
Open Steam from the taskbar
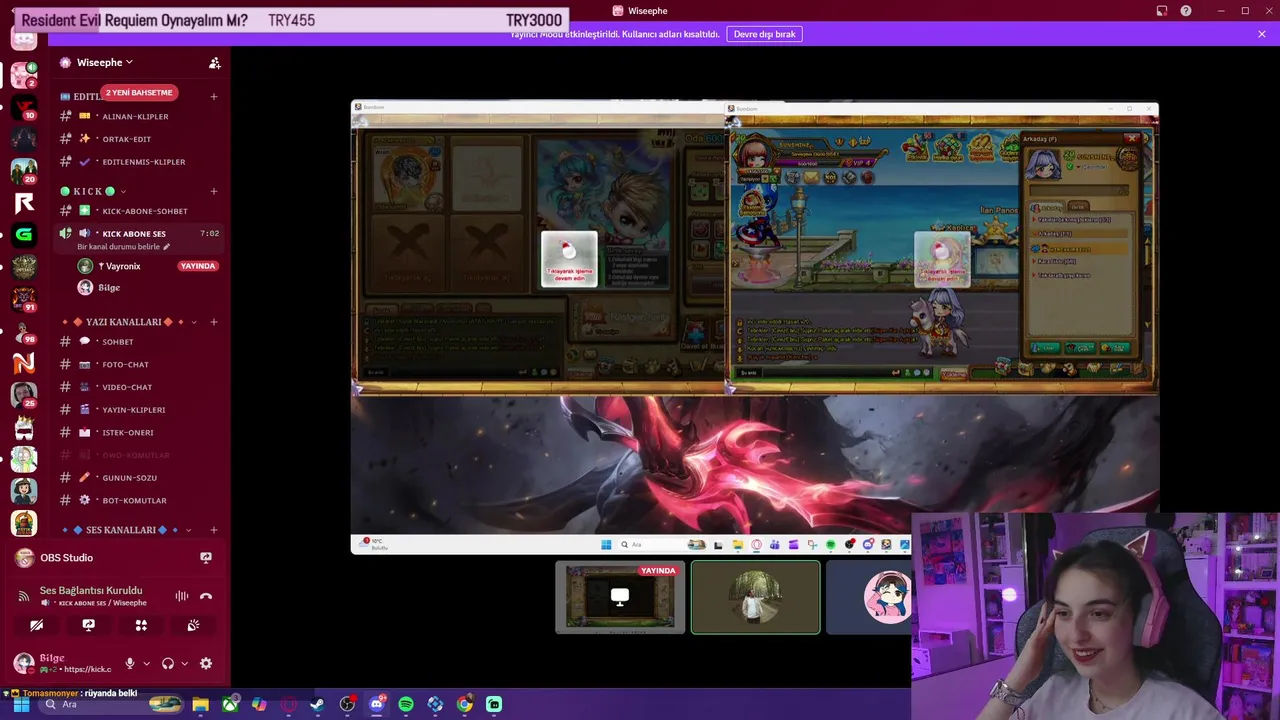pyautogui.click(x=318, y=704)
